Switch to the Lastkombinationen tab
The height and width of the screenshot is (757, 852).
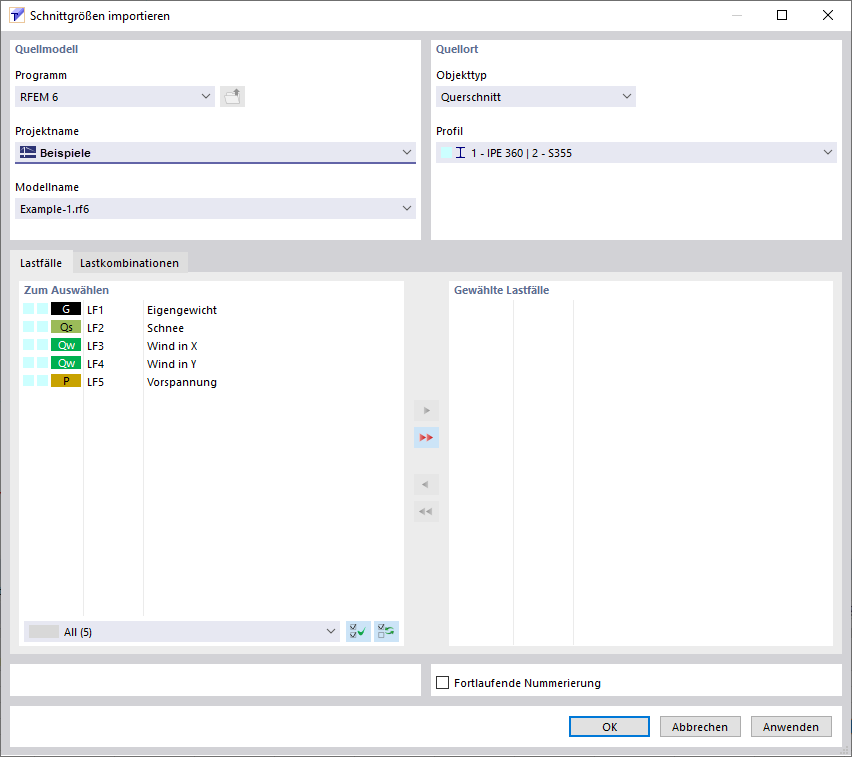click(129, 263)
